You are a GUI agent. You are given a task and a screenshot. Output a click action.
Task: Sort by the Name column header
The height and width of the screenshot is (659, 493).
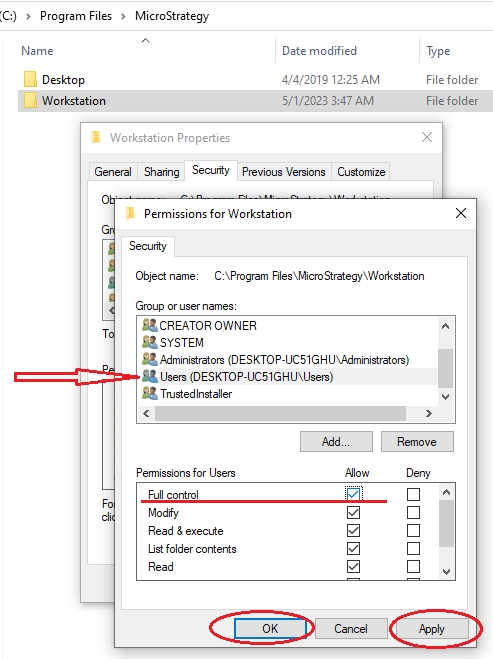37,51
